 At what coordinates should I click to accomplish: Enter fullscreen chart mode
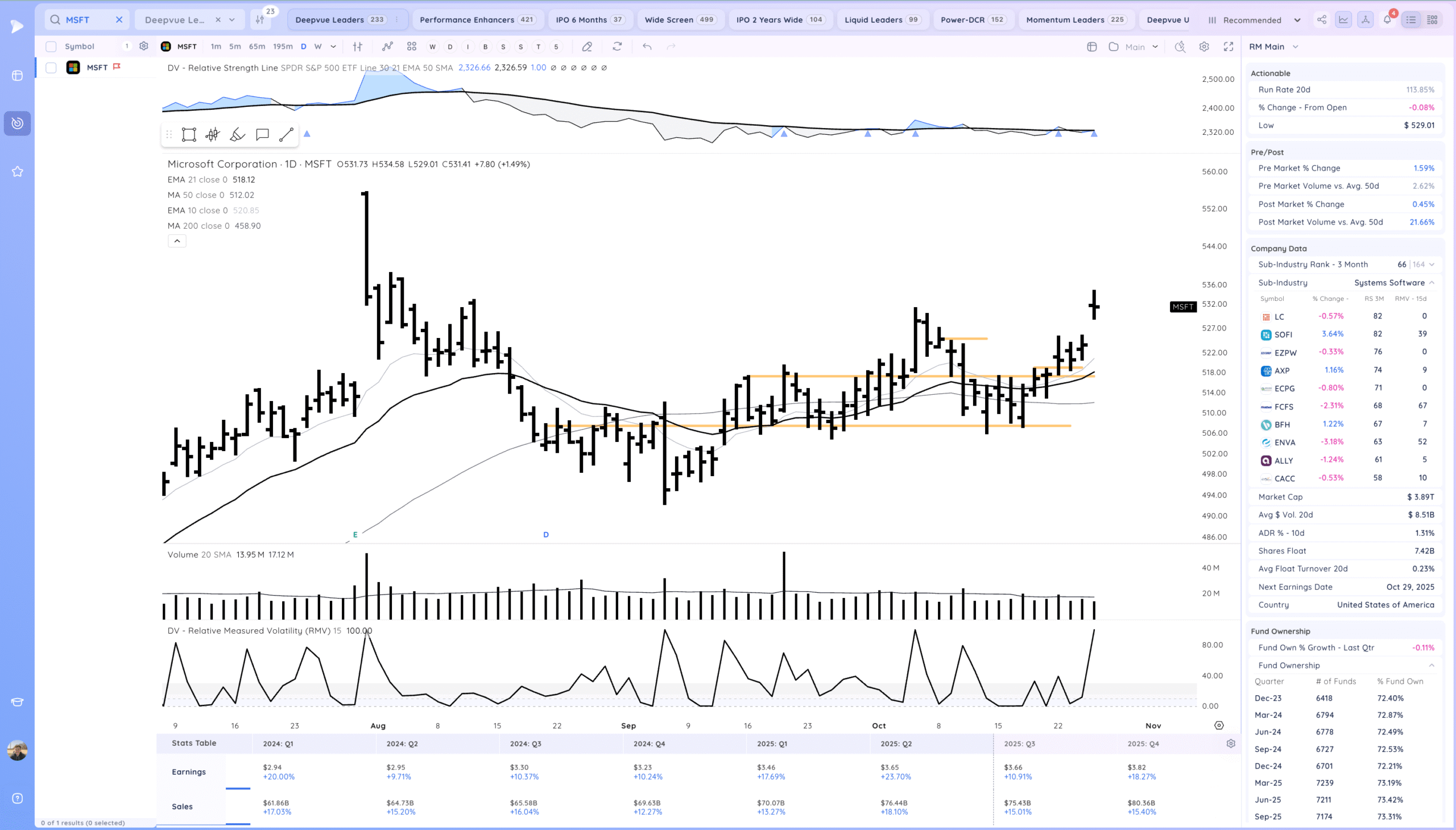click(1228, 47)
